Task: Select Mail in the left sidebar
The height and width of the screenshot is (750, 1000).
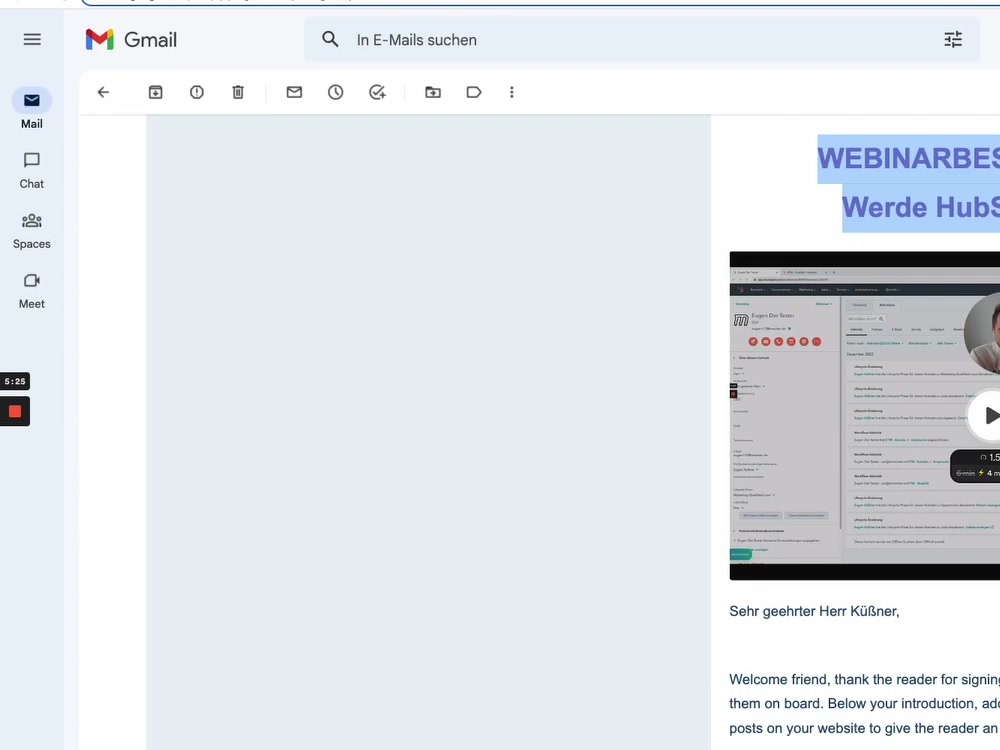Action: (x=31, y=108)
